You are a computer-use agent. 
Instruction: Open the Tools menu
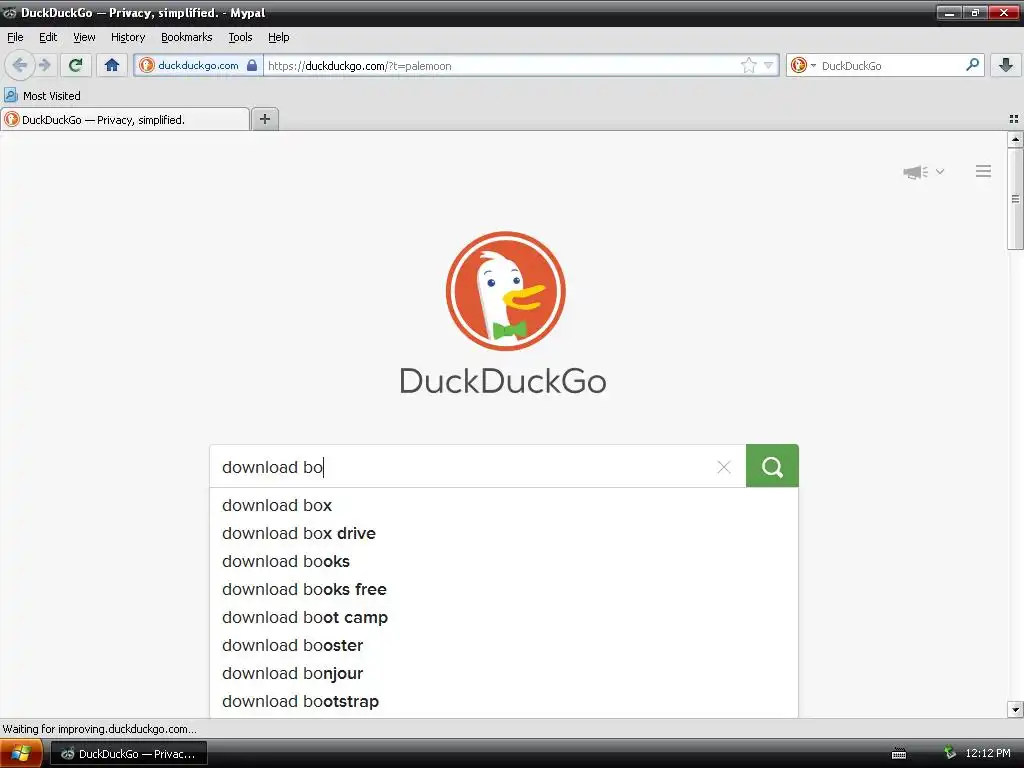(x=240, y=37)
